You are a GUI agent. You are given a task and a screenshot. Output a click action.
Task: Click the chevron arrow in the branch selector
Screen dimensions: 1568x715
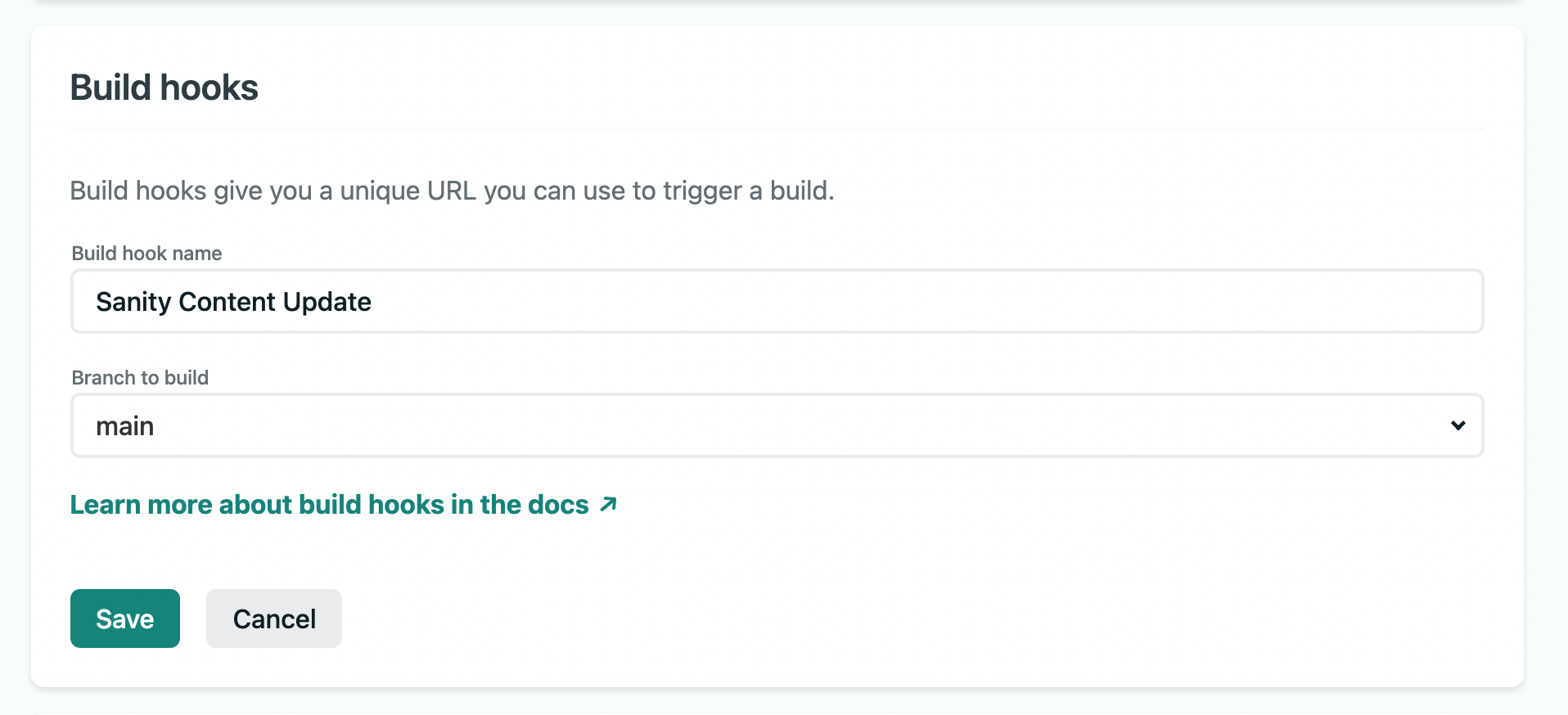point(1458,425)
